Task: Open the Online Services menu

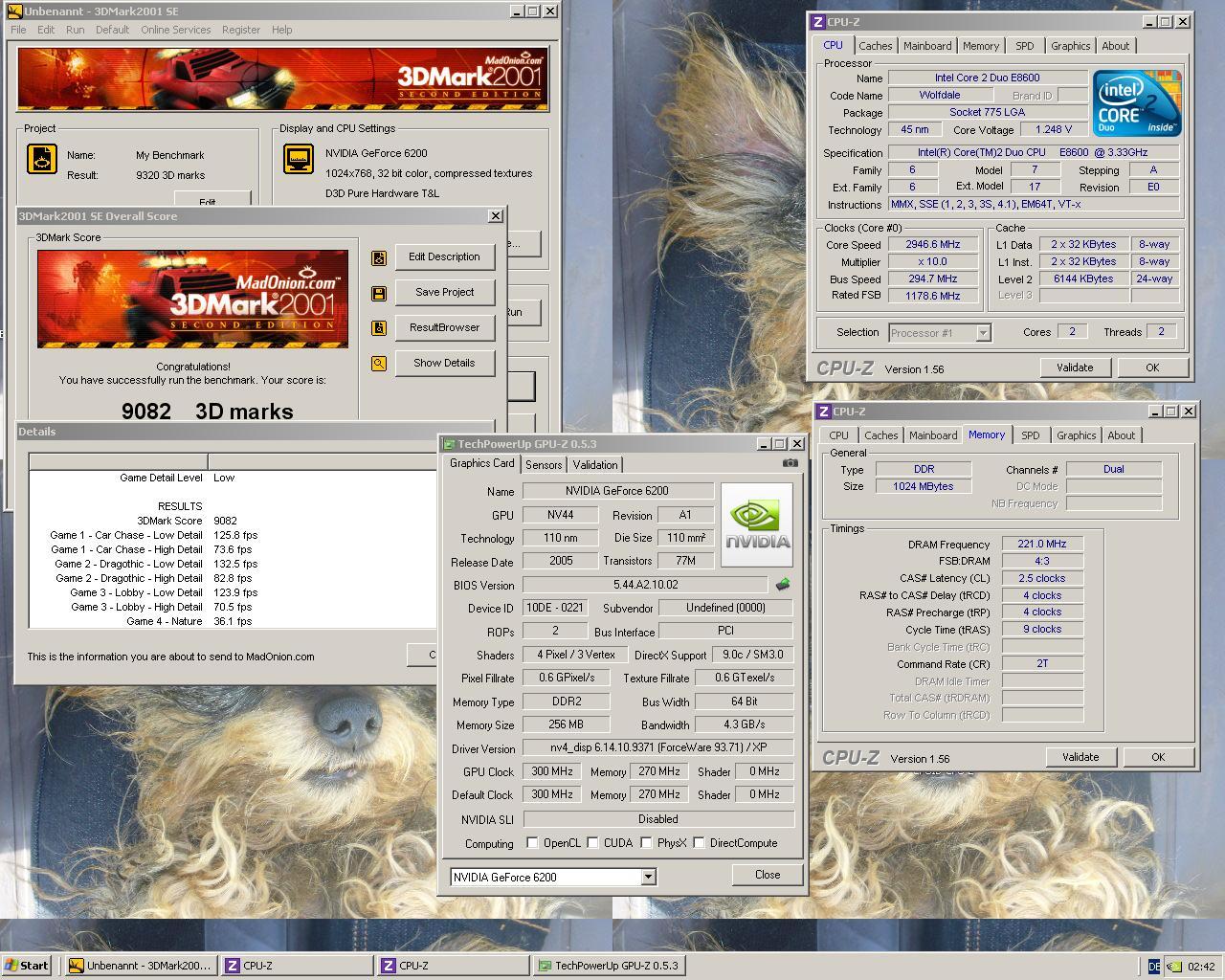Action: pyautogui.click(x=176, y=30)
